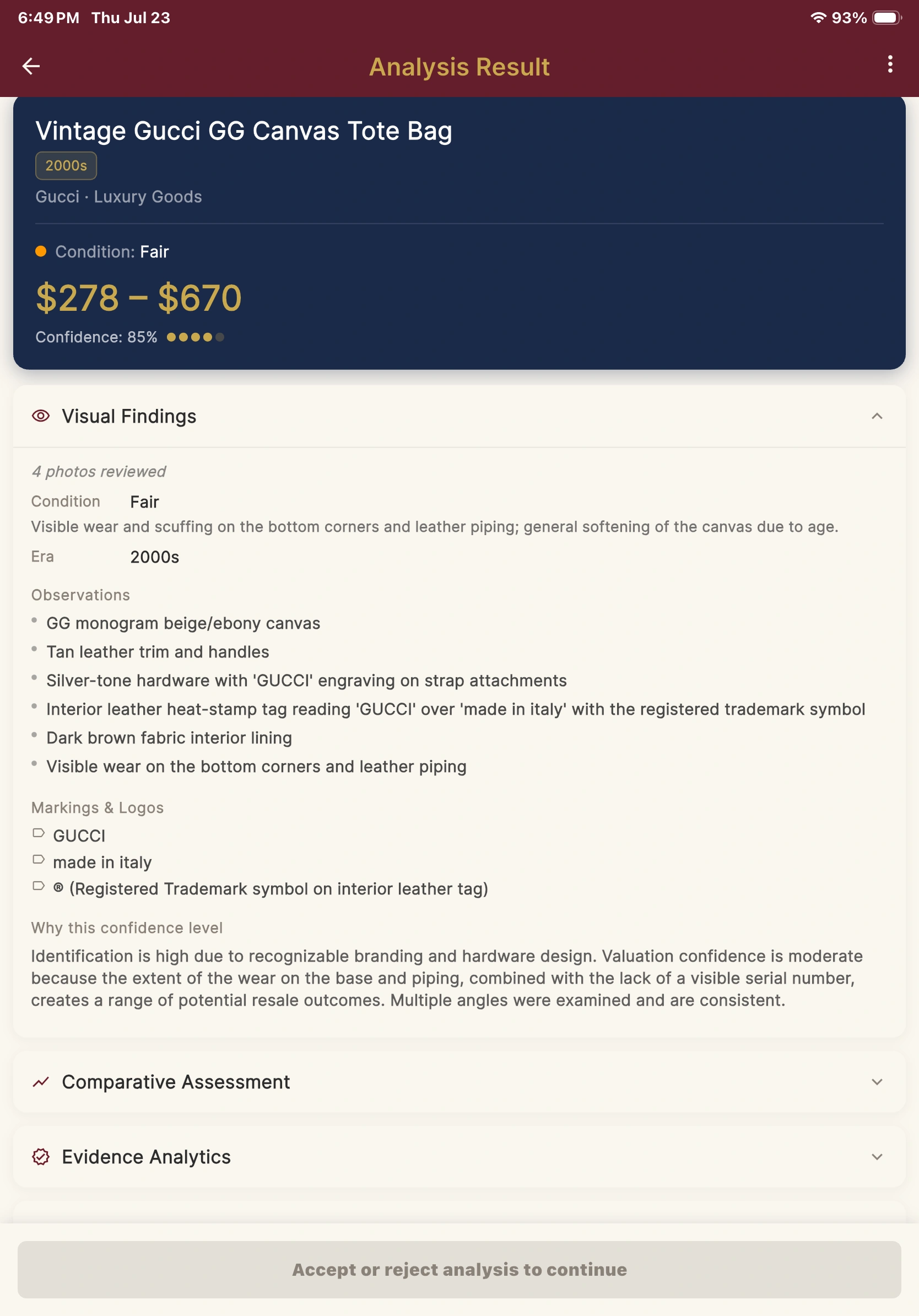Open the Evidence Analytics section header

tap(459, 1157)
